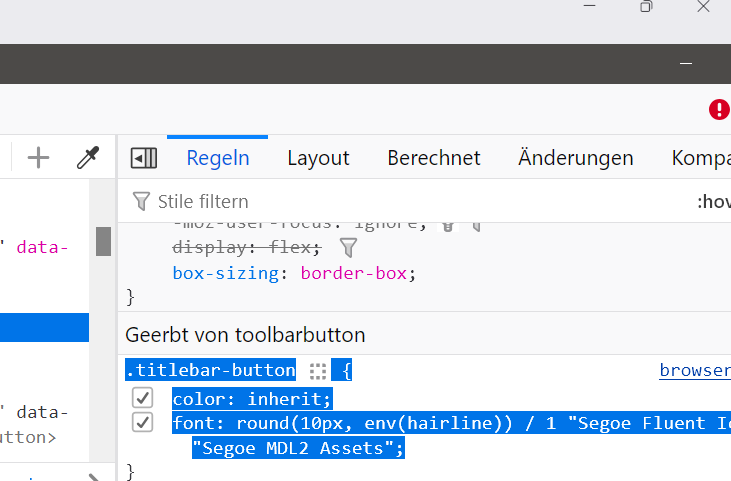Viewport: 731px width, 481px height.
Task: Toggle the three-pane inspector sidebar icon
Action: tap(144, 158)
